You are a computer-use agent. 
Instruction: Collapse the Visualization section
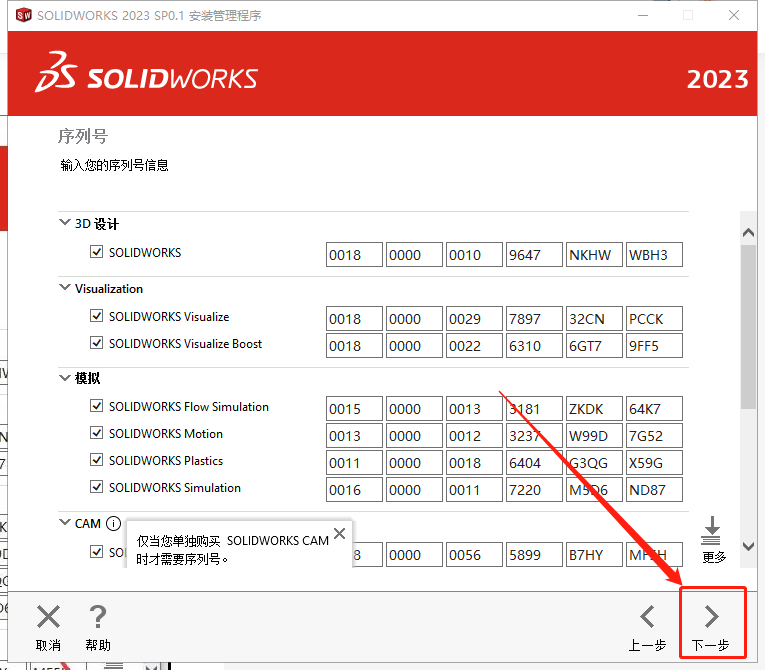coord(65,288)
